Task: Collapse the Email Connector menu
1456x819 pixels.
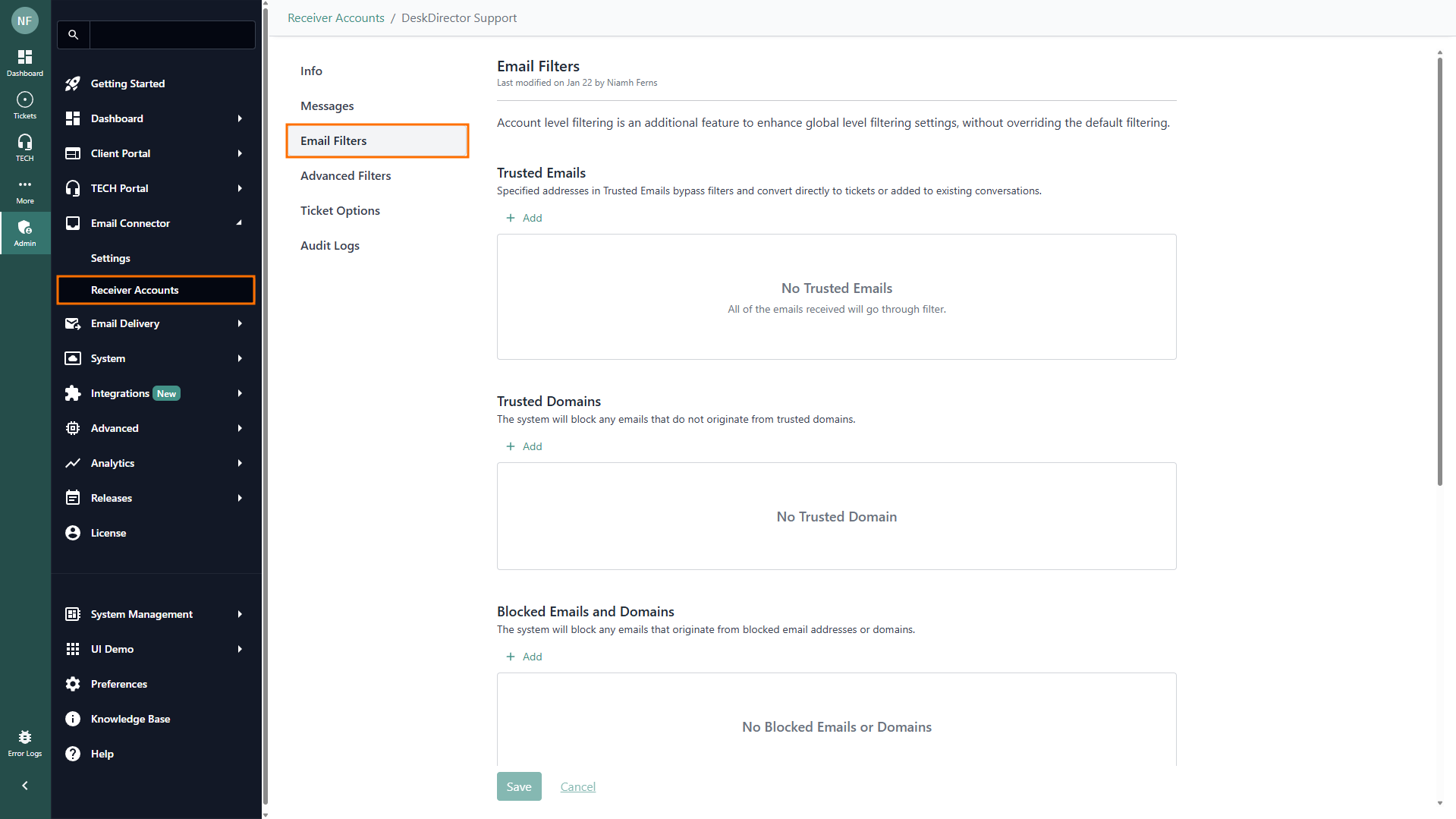Action: pos(240,223)
